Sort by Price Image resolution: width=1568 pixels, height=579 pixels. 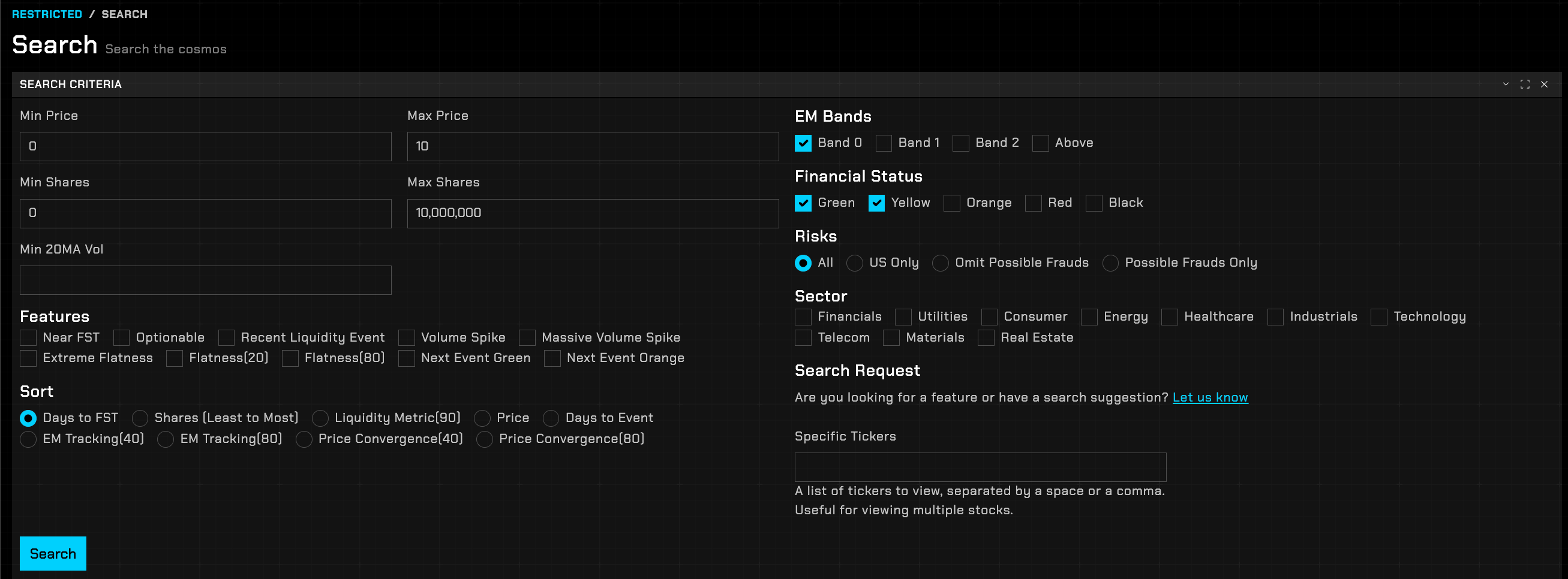coord(482,418)
